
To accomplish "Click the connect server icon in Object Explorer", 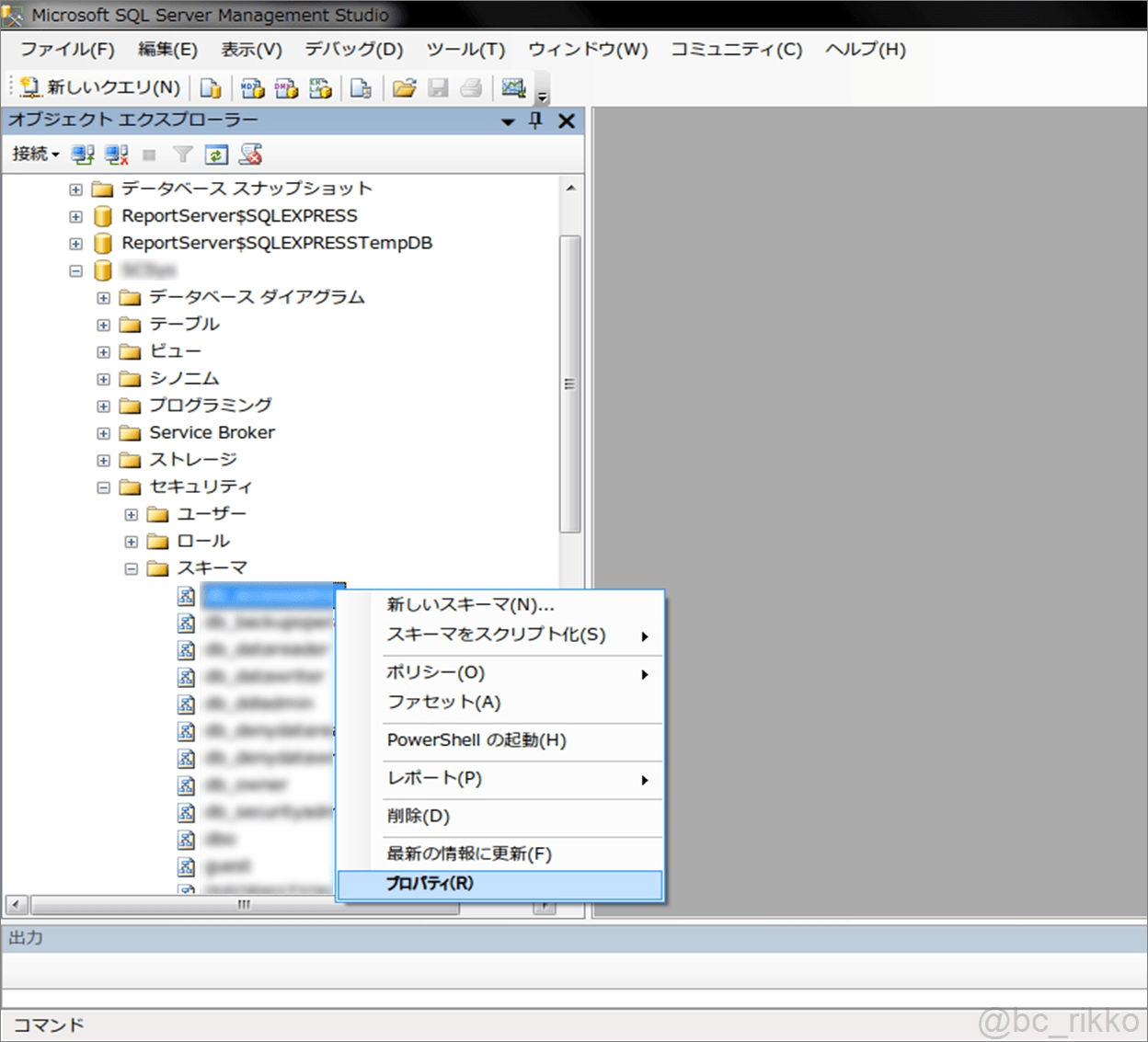I will 83,155.
